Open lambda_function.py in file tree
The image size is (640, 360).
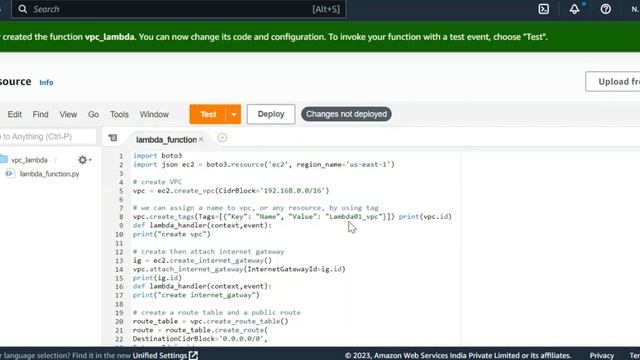[49, 174]
